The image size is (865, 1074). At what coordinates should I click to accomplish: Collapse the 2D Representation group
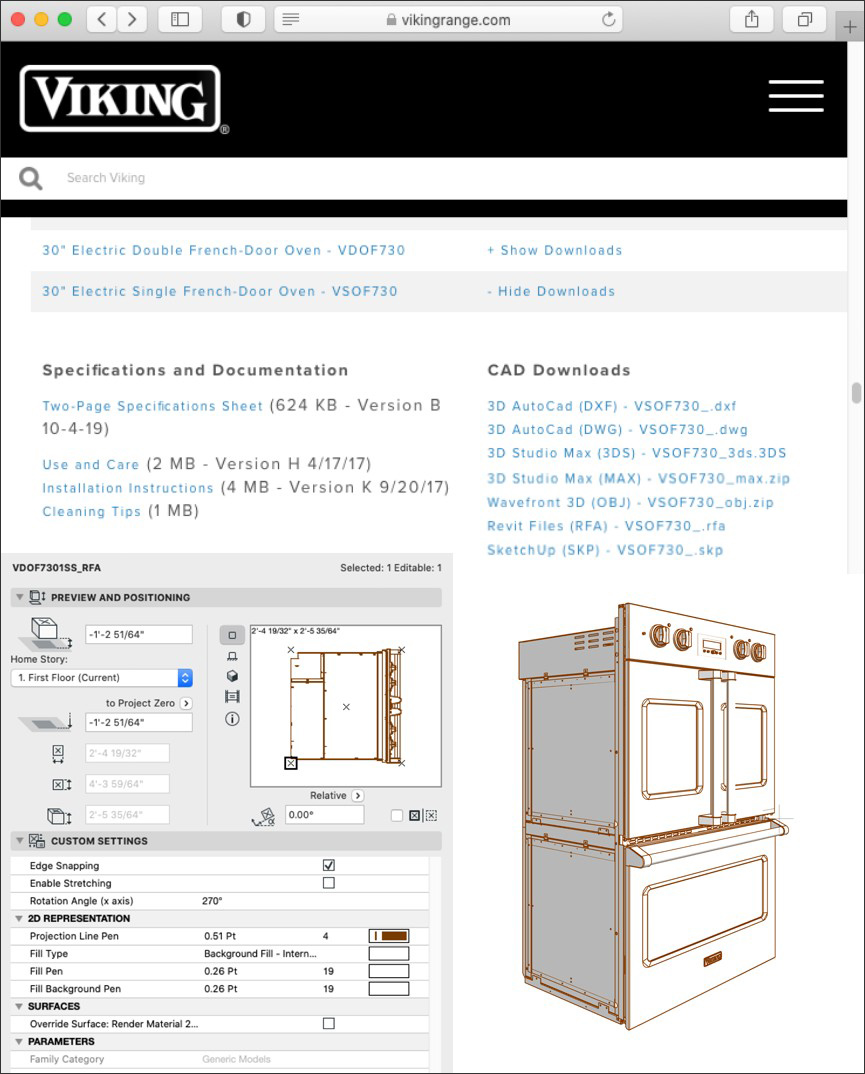[x=18, y=919]
